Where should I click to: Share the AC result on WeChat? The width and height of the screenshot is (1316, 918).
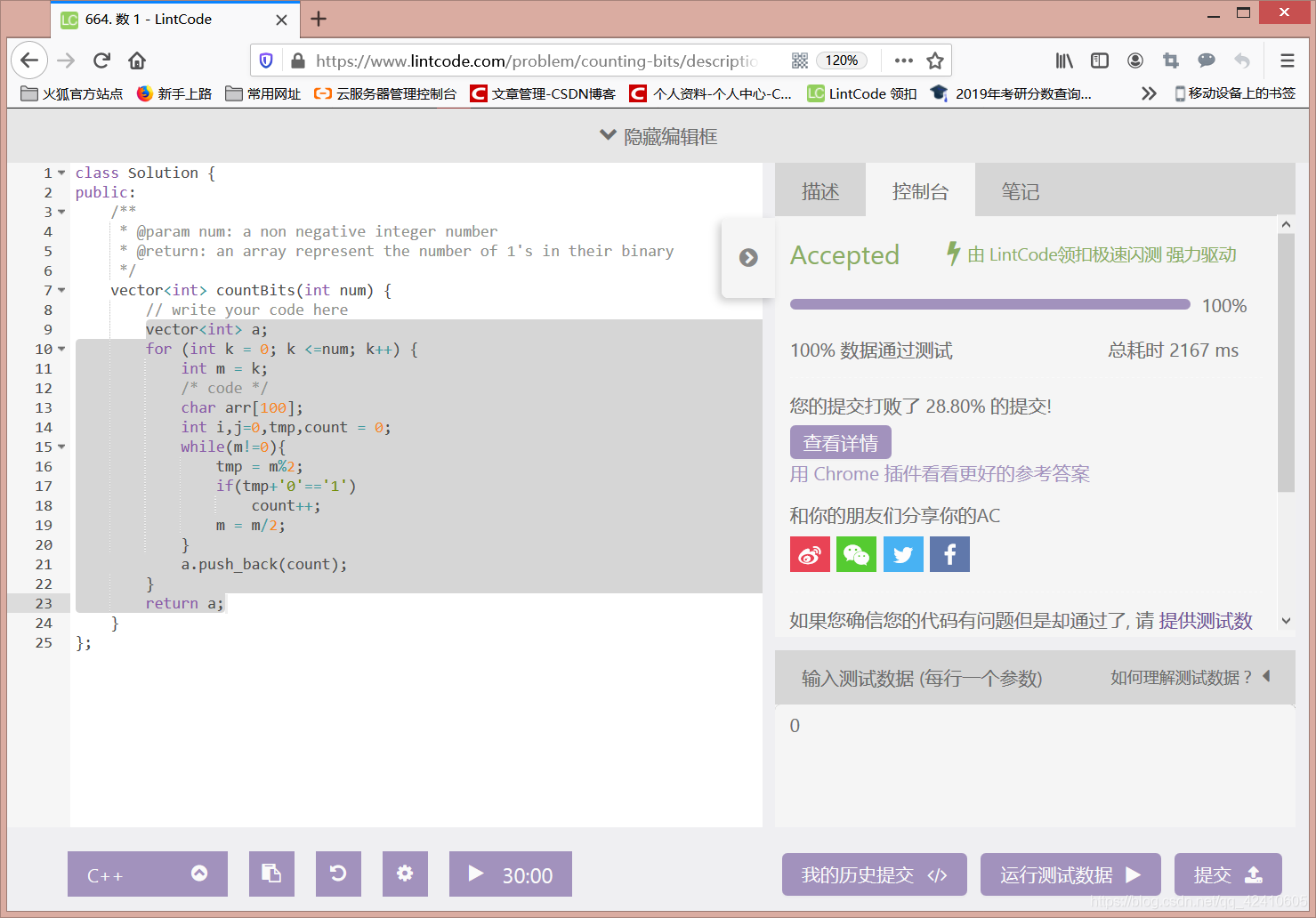(856, 554)
